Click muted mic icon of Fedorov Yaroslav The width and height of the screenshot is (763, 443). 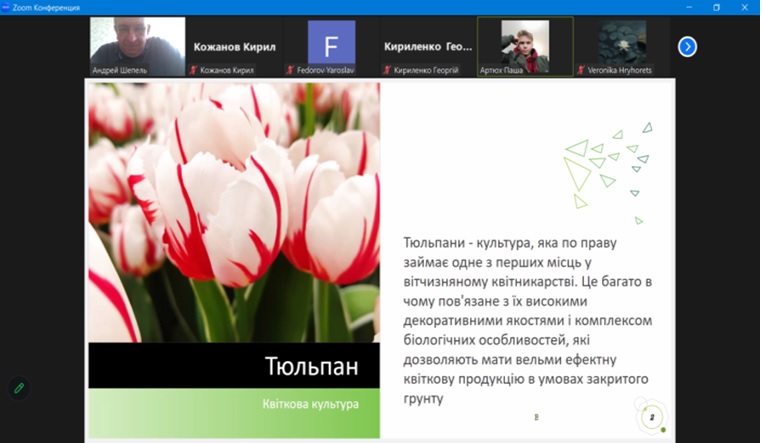pyautogui.click(x=290, y=70)
